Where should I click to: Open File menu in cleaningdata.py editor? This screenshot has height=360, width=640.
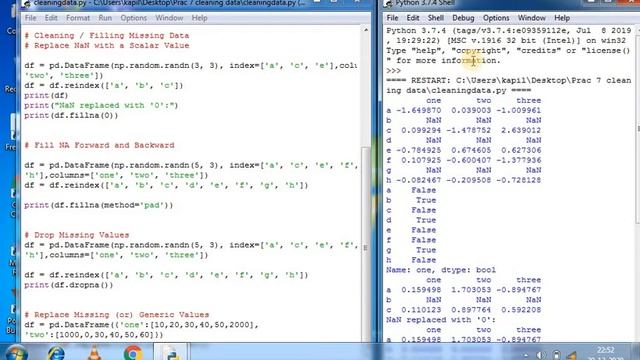point(31,18)
